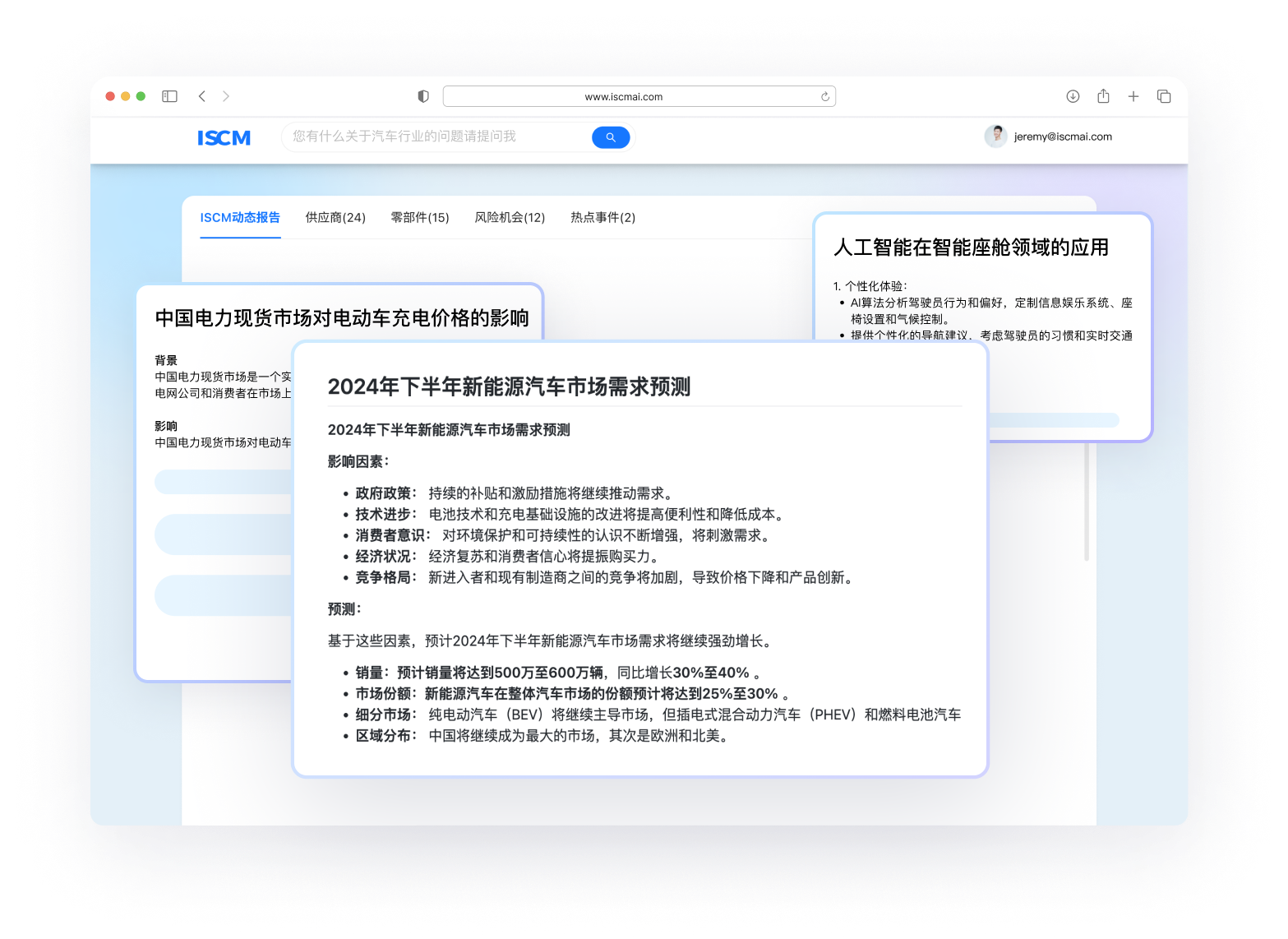This screenshot has height=939, width=1288.
Task: Select the 风险机会(12) tab
Action: pos(510,217)
